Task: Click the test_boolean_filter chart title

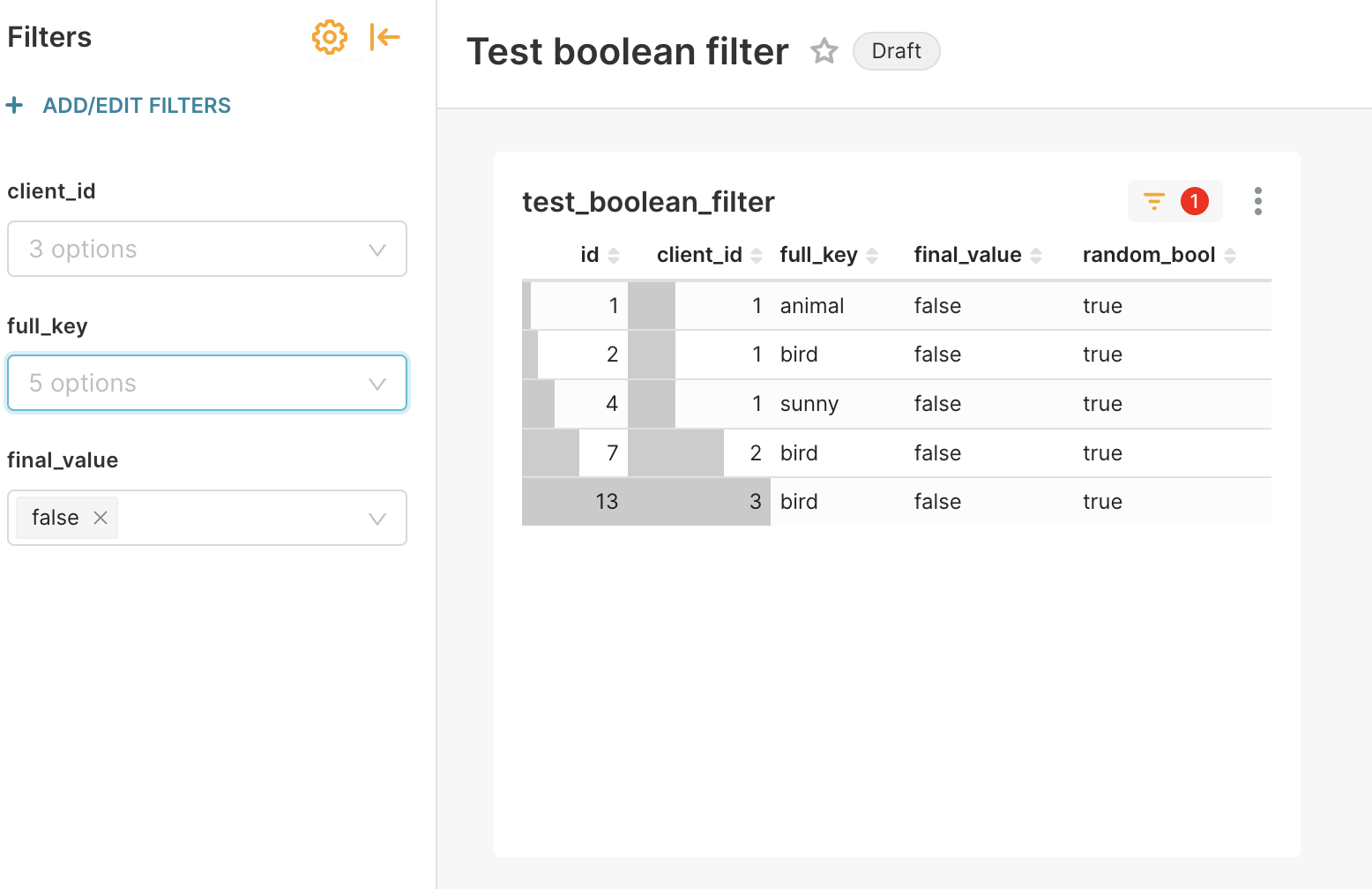Action: pos(648,202)
